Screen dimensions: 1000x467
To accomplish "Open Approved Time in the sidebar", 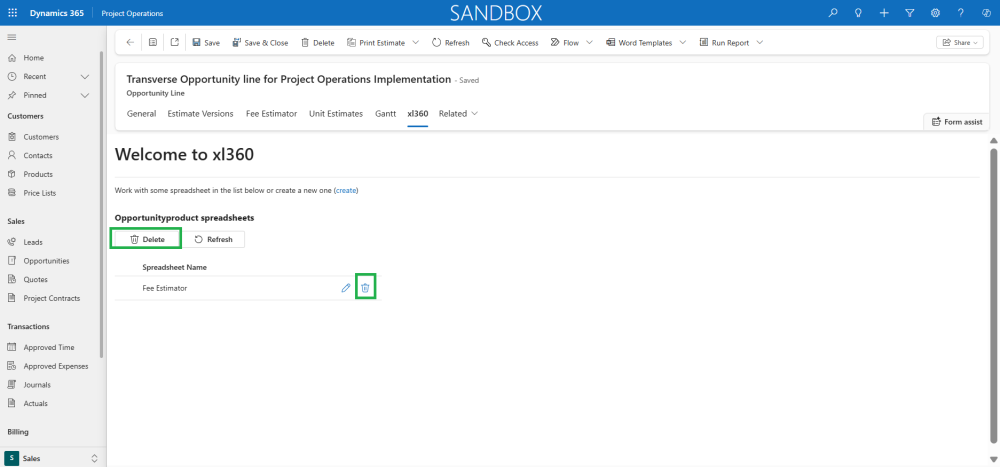I will (51, 348).
